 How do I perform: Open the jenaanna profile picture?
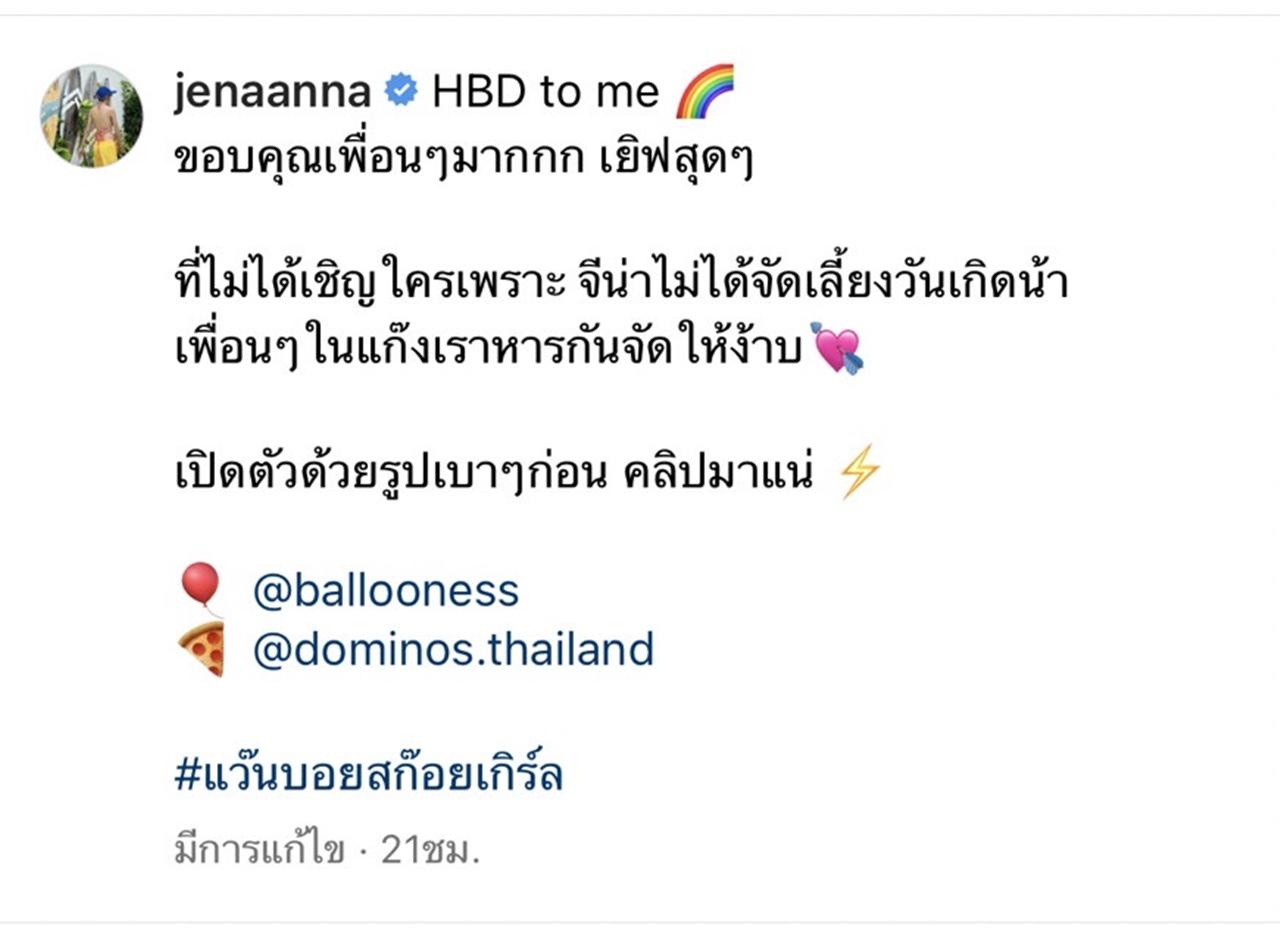[91, 116]
